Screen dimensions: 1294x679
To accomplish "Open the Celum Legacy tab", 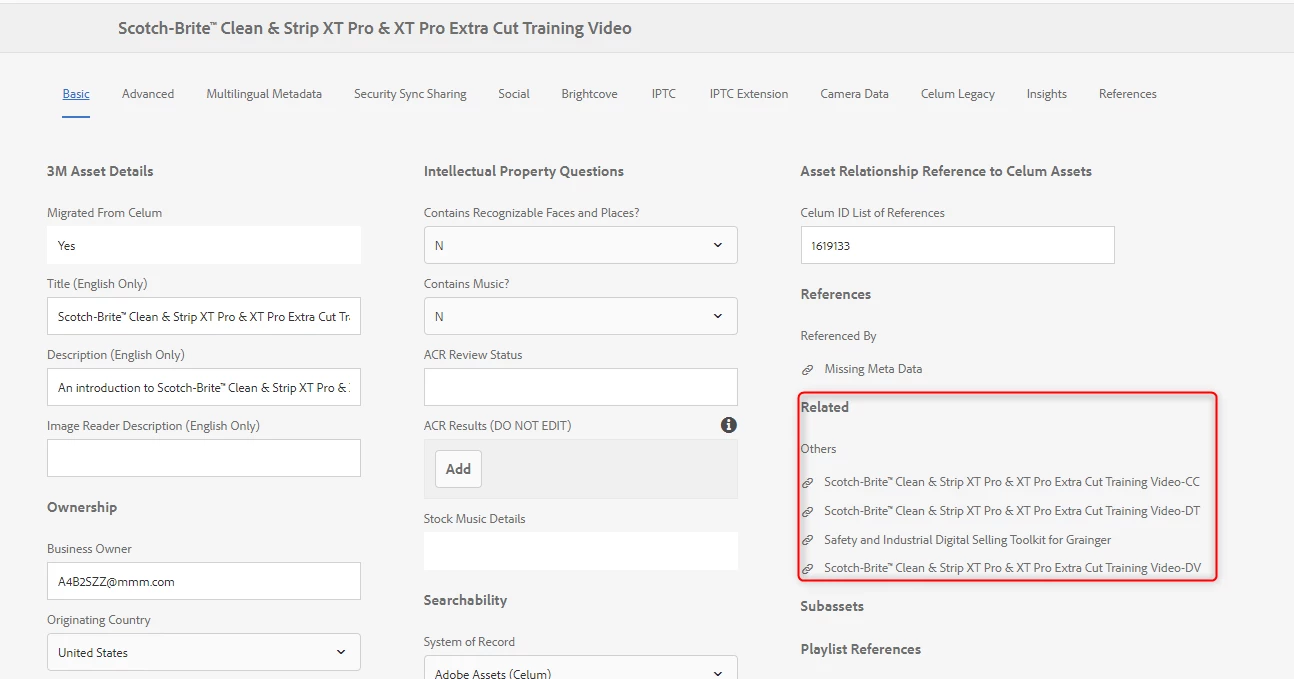I will (958, 94).
